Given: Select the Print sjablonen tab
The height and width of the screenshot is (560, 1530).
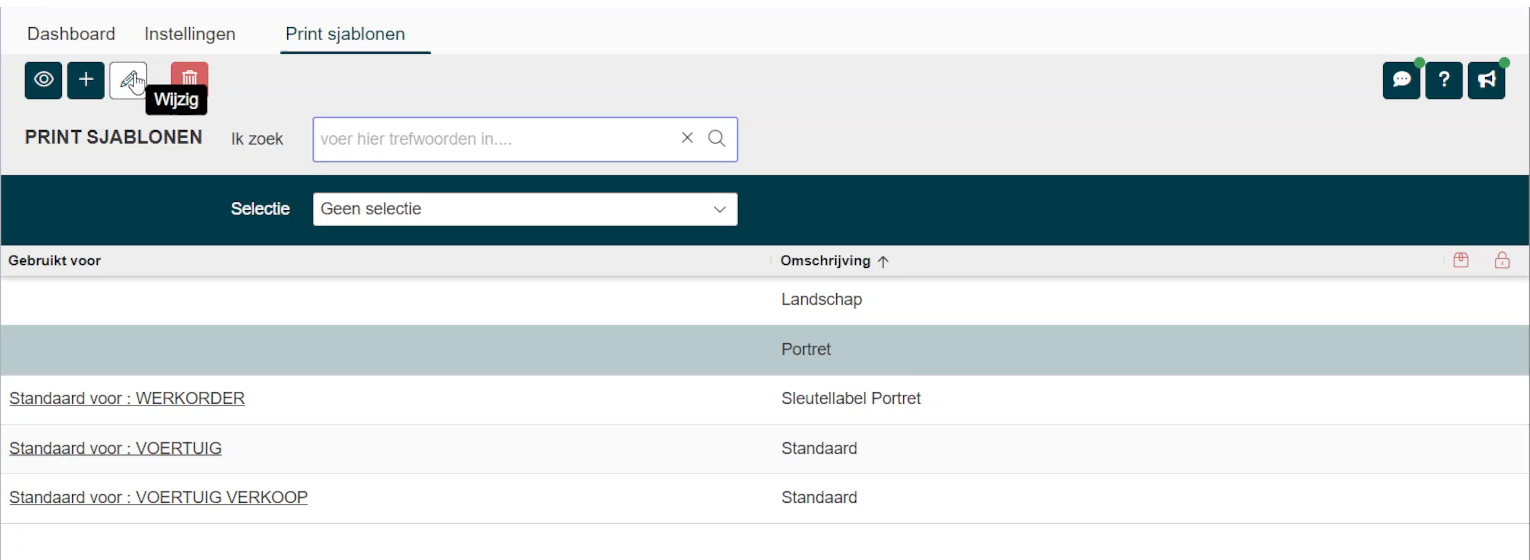Looking at the screenshot, I should [x=345, y=34].
